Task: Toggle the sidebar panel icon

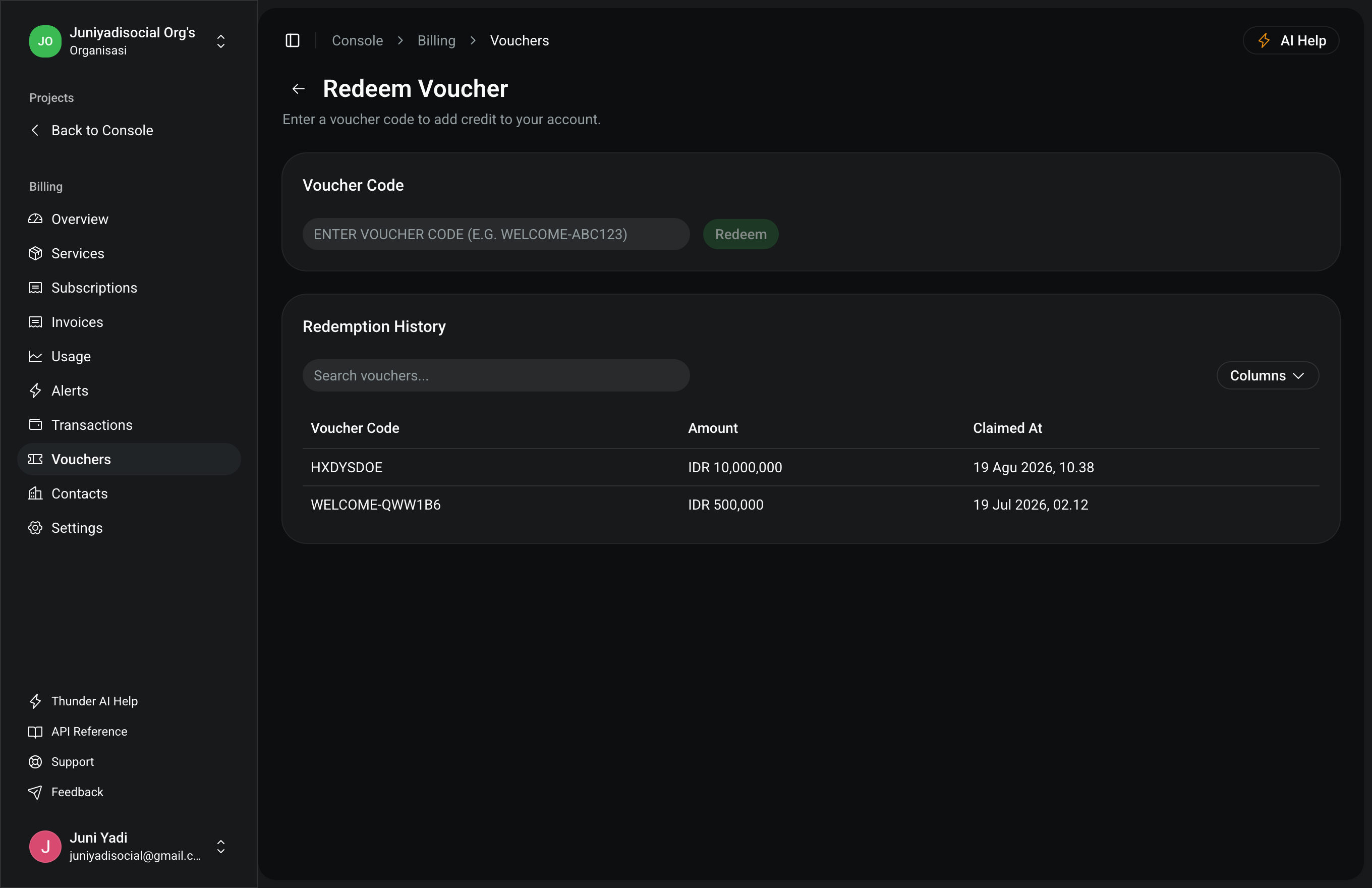Action: tap(292, 40)
